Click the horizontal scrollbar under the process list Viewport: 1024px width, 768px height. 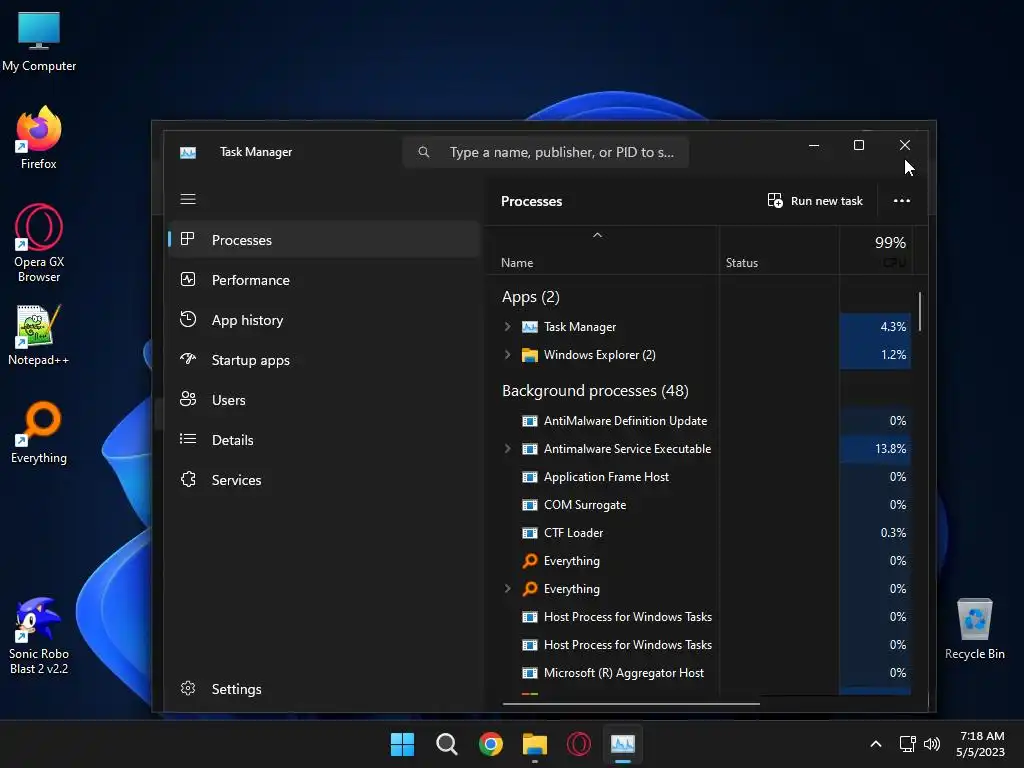[x=631, y=704]
